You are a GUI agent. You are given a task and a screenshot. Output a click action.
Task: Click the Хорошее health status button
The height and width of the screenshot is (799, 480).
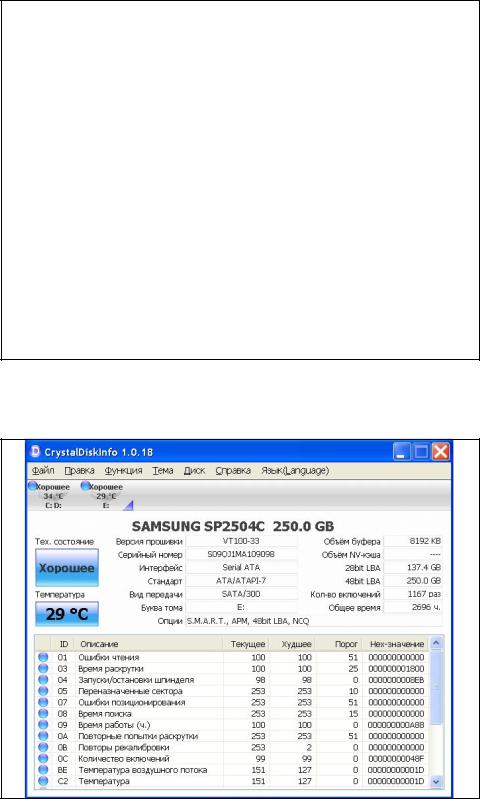click(67, 568)
